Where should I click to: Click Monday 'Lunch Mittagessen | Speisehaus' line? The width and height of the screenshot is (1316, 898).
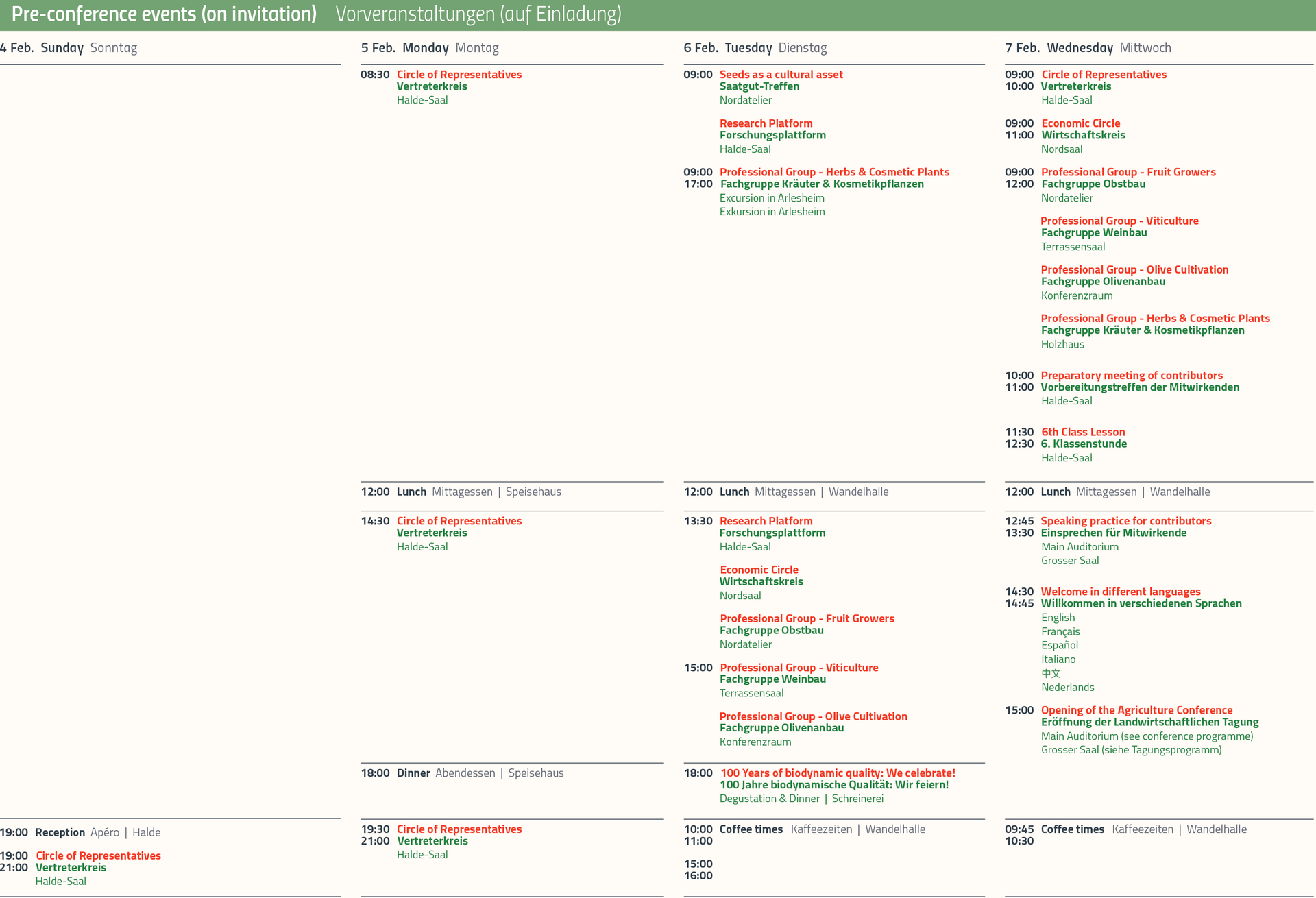479,492
